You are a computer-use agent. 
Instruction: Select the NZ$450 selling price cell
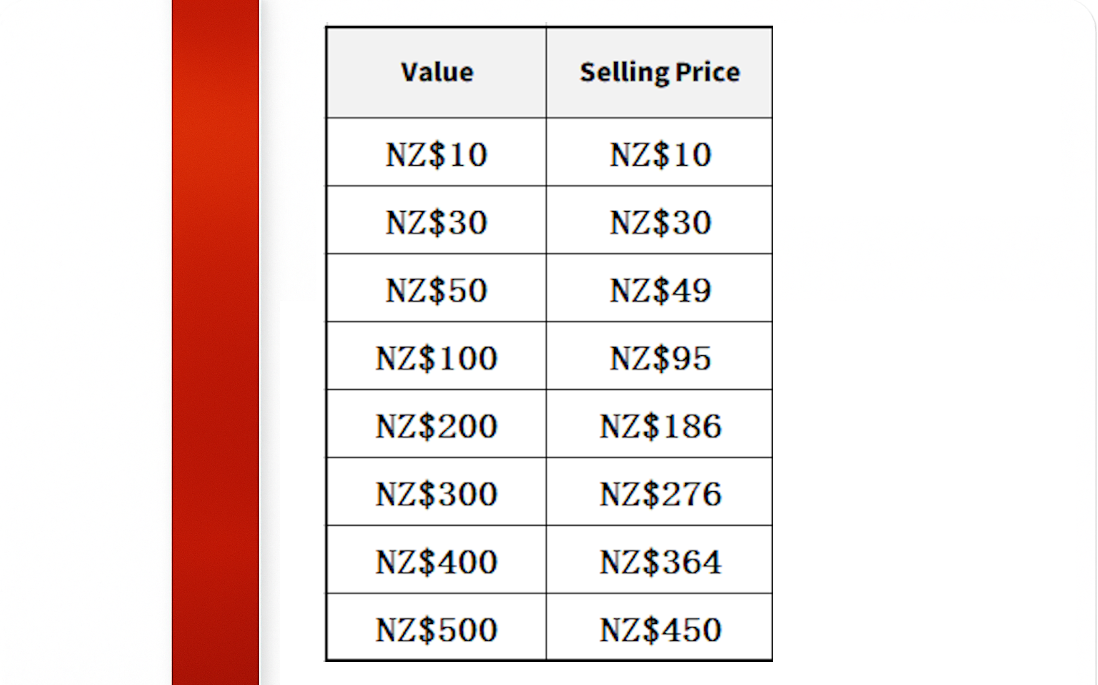pos(660,629)
